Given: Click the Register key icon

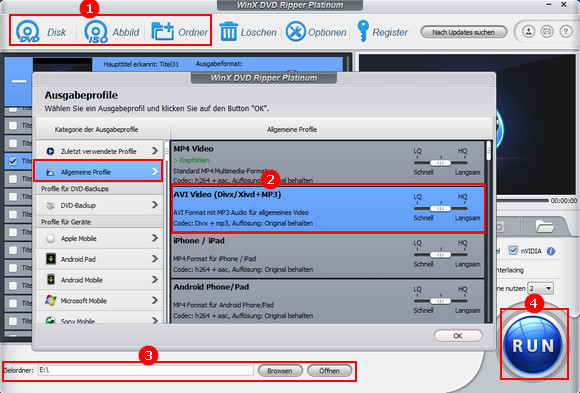Looking at the screenshot, I should tap(363, 31).
